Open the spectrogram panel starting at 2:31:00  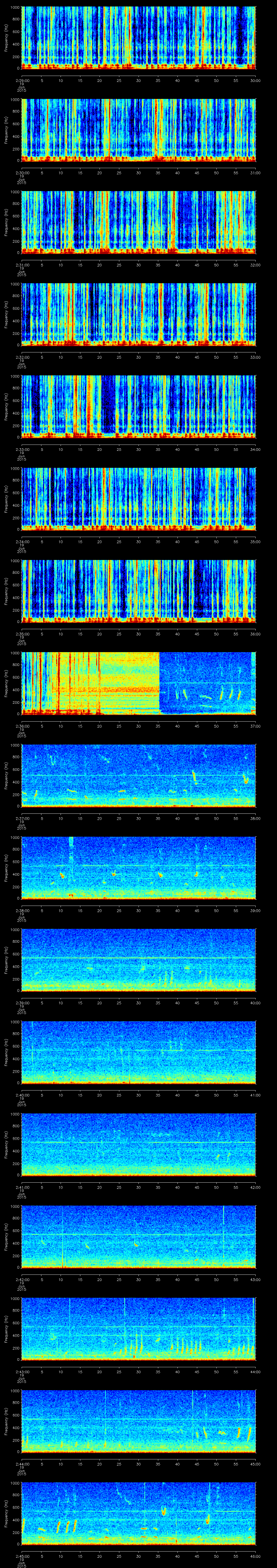(139, 222)
